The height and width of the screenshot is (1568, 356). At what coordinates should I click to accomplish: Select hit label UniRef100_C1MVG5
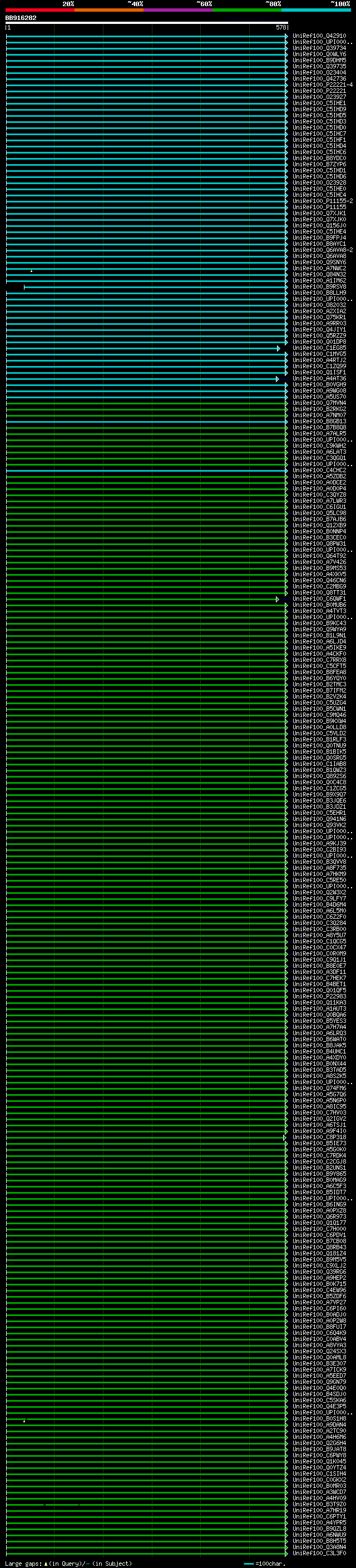[x=319, y=354]
